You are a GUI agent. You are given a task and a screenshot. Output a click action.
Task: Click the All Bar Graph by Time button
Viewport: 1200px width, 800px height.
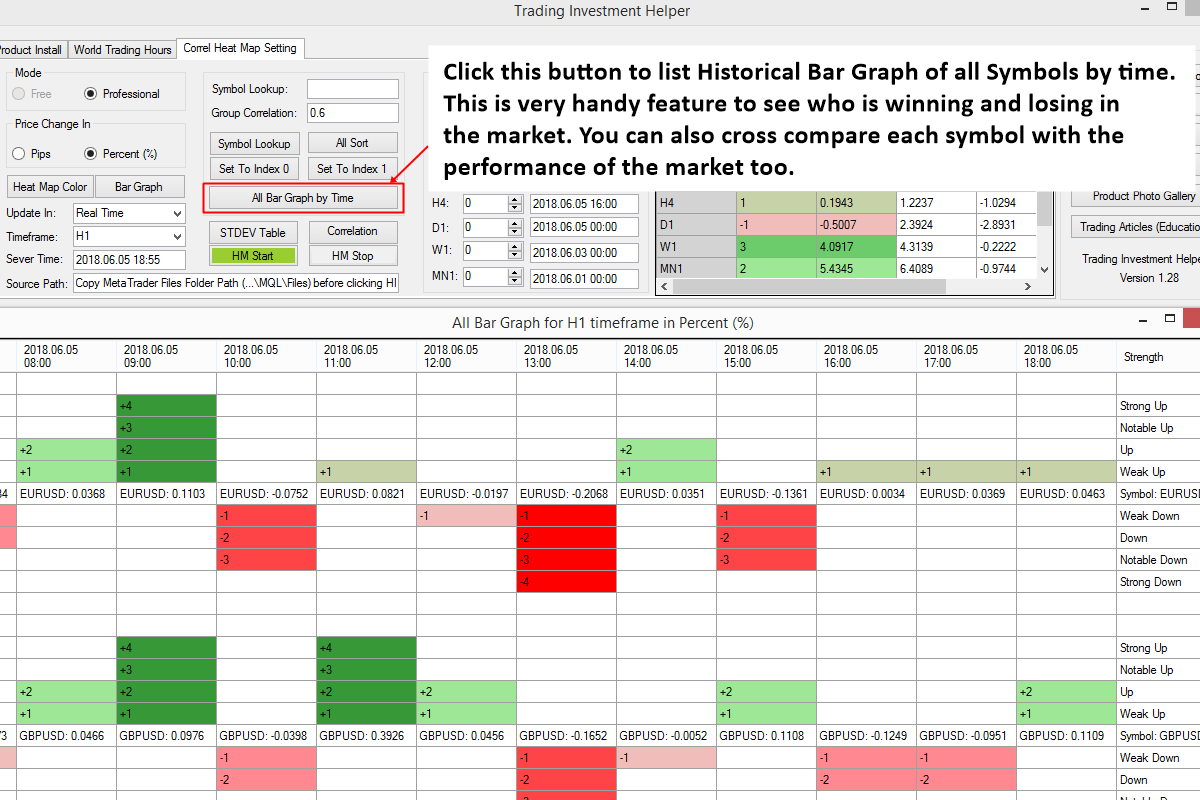click(x=303, y=197)
